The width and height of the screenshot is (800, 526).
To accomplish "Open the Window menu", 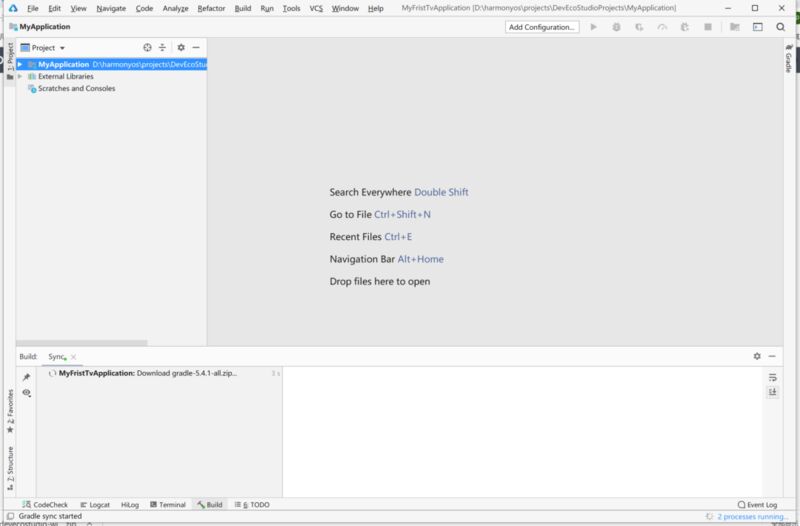I will coord(345,8).
